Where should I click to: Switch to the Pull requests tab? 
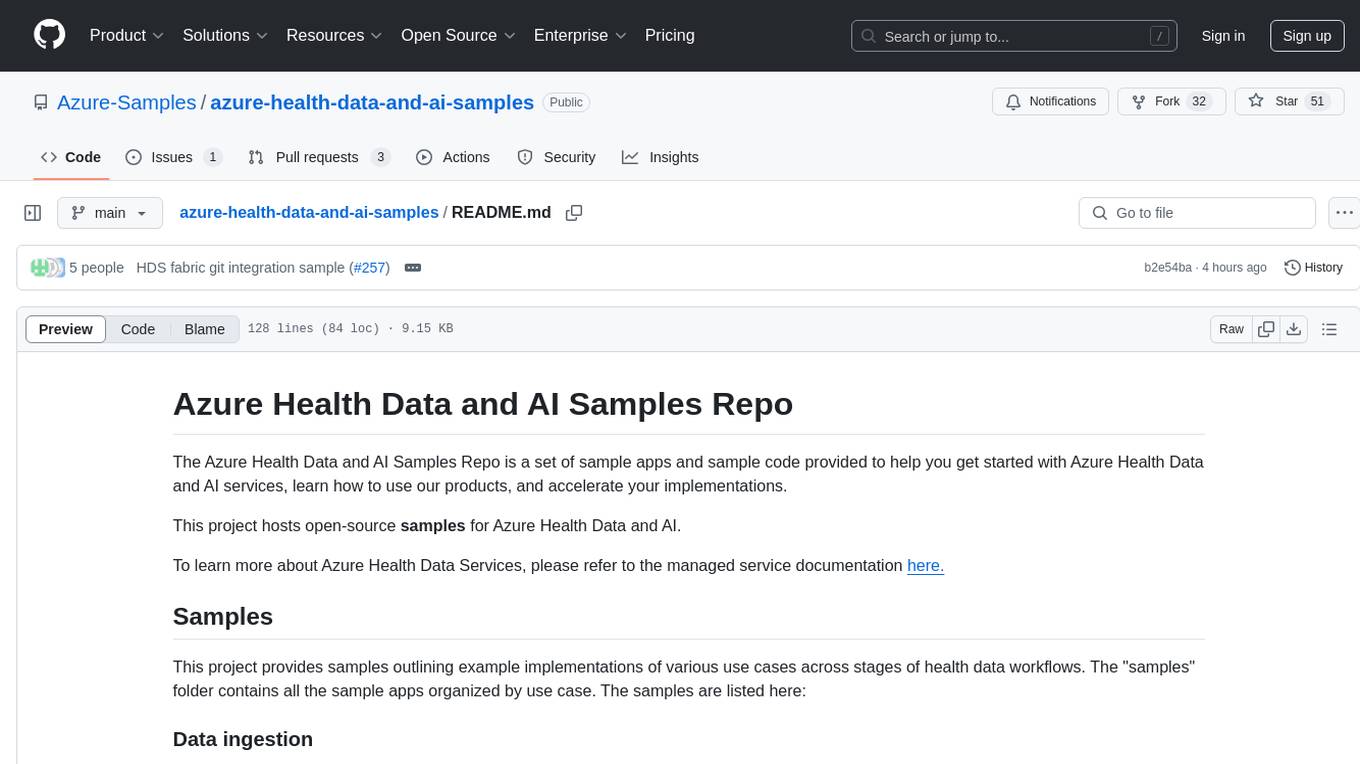[x=319, y=157]
